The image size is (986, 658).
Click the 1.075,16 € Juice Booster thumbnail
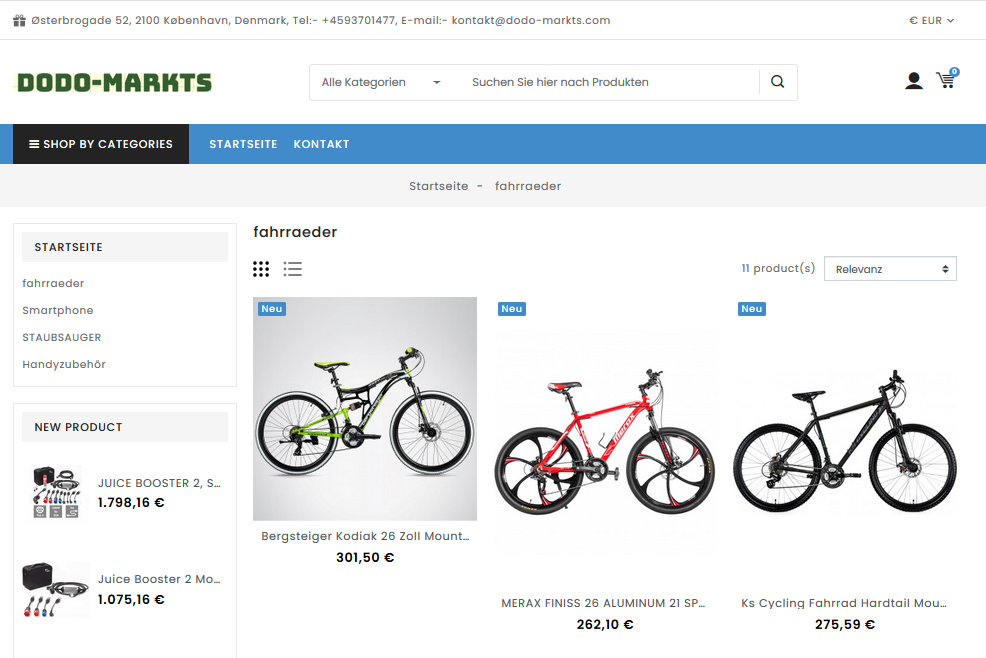(56, 589)
